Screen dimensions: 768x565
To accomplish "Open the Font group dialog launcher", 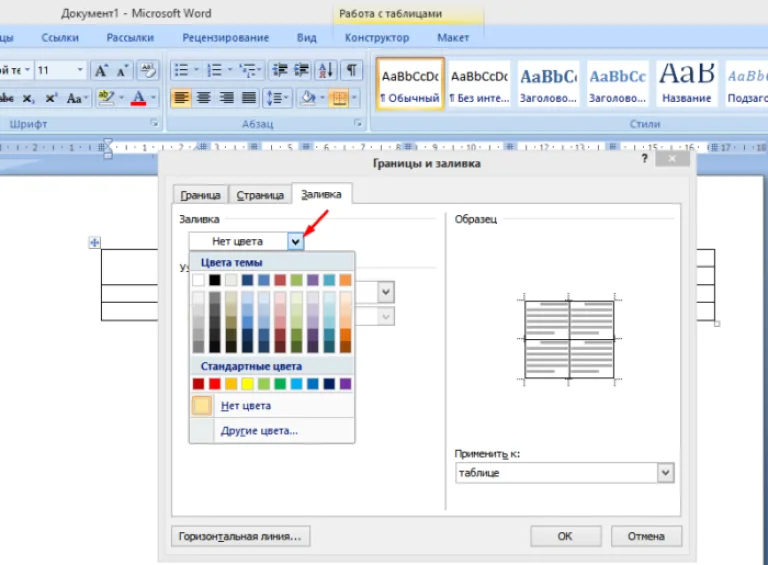I will tap(155, 123).
